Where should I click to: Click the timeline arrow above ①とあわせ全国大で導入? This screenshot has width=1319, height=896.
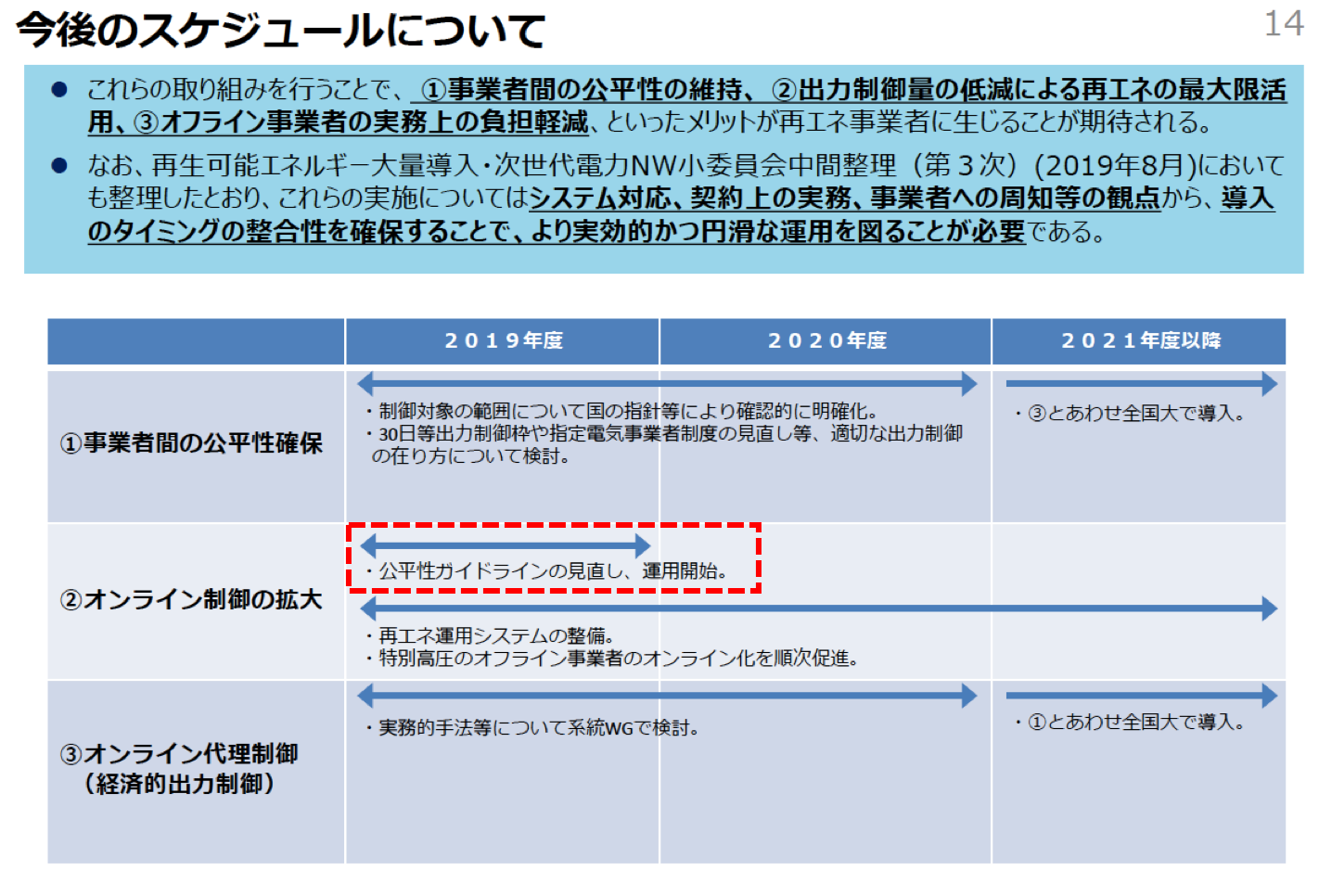pyautogui.click(x=1141, y=696)
